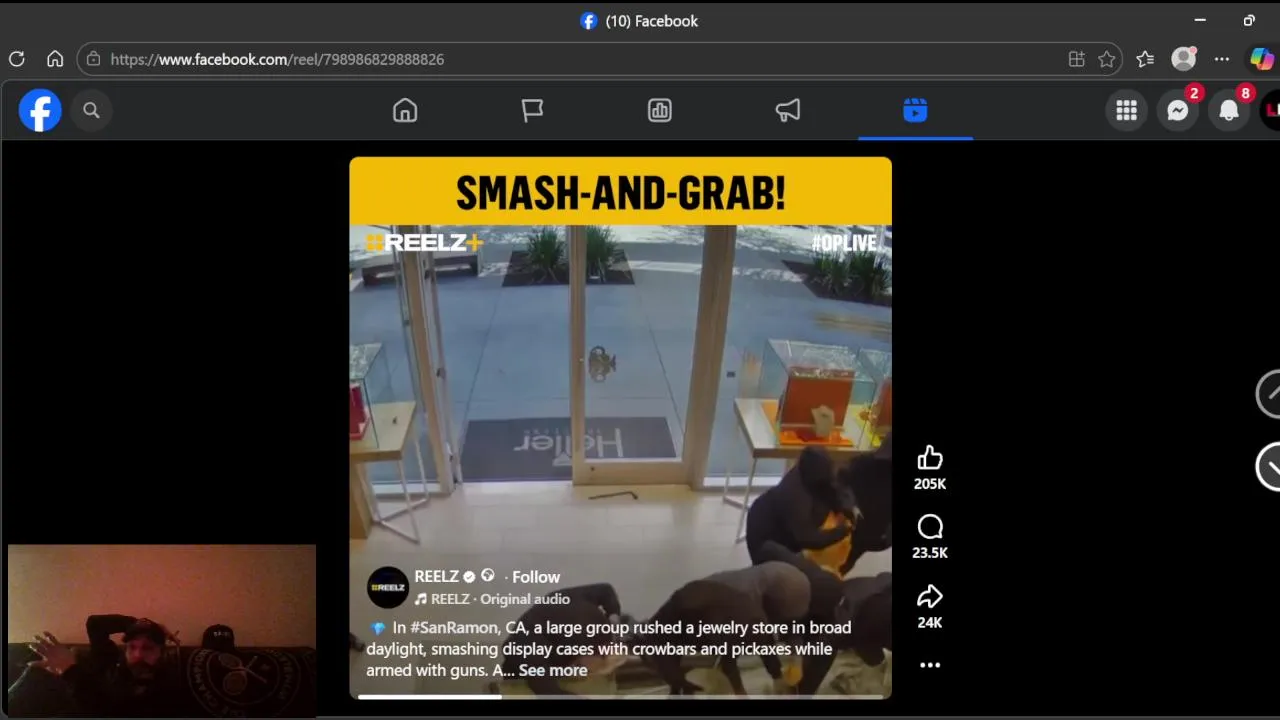
Task: Minimize the browser window
Action: [1200, 20]
